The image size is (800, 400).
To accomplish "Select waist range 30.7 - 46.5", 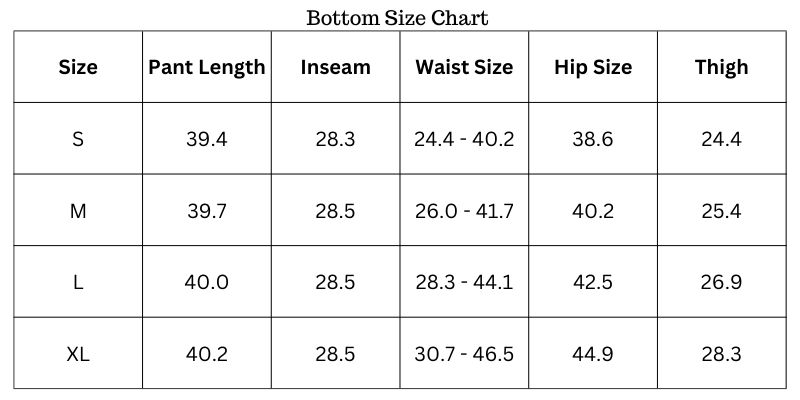I will (464, 354).
